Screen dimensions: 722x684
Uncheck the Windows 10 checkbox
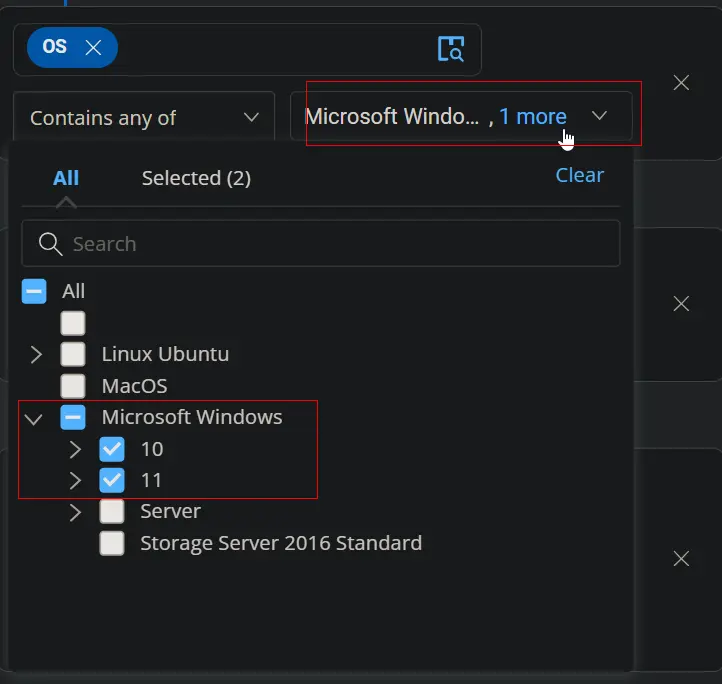click(x=112, y=449)
